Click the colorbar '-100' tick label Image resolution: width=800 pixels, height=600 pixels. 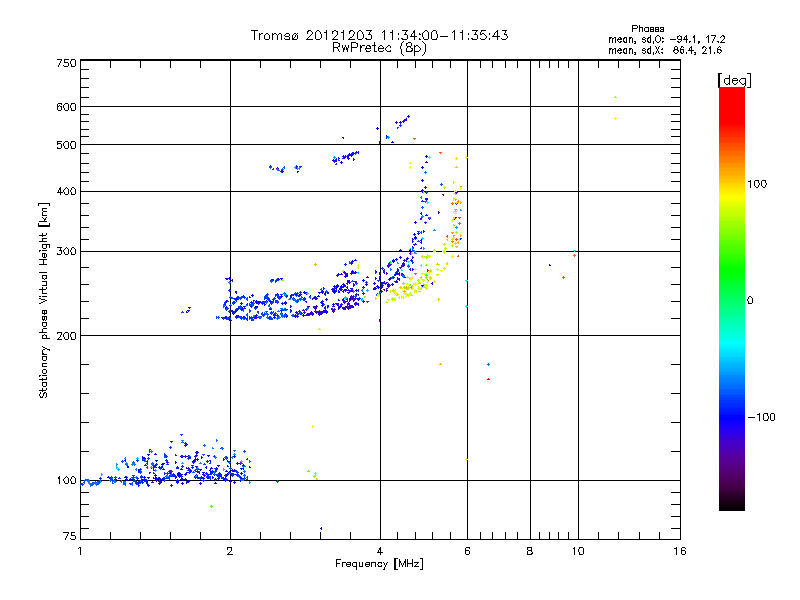[x=761, y=417]
